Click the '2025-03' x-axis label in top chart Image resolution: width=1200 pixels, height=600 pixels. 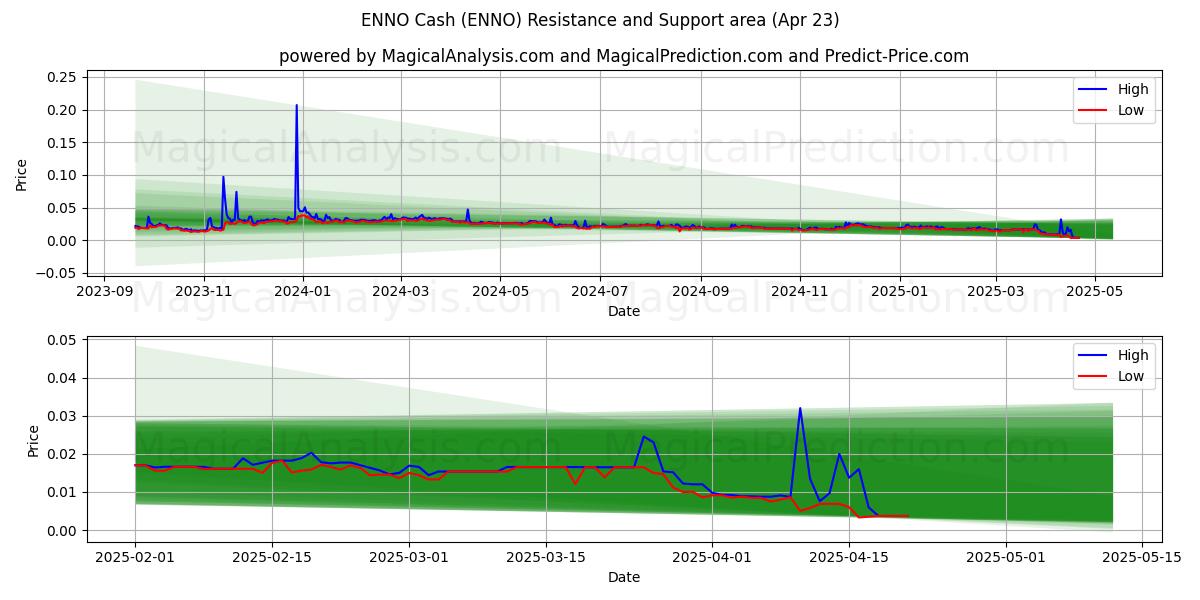[996, 291]
